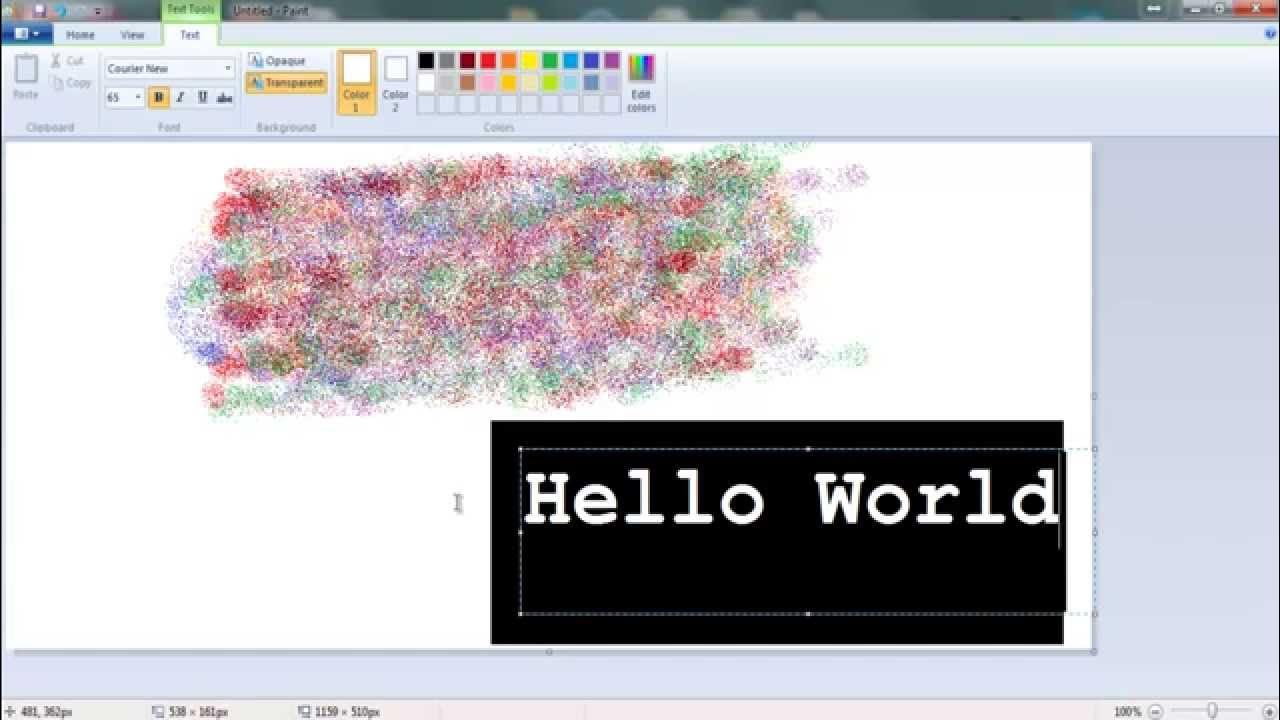Click Redo icon in quick access toolbar
The image size is (1280, 720).
[79, 11]
